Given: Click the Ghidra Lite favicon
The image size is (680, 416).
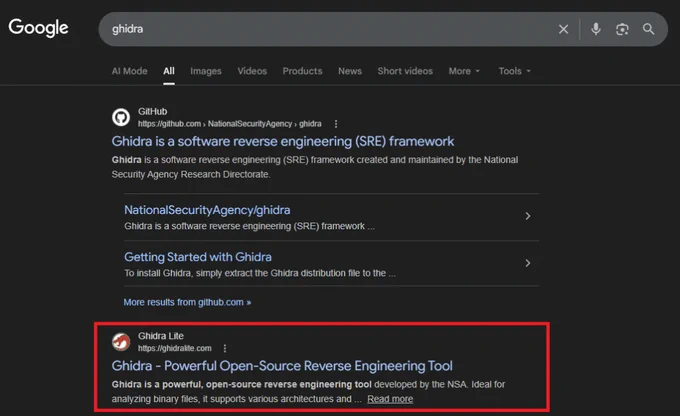Looking at the screenshot, I should click(121, 342).
